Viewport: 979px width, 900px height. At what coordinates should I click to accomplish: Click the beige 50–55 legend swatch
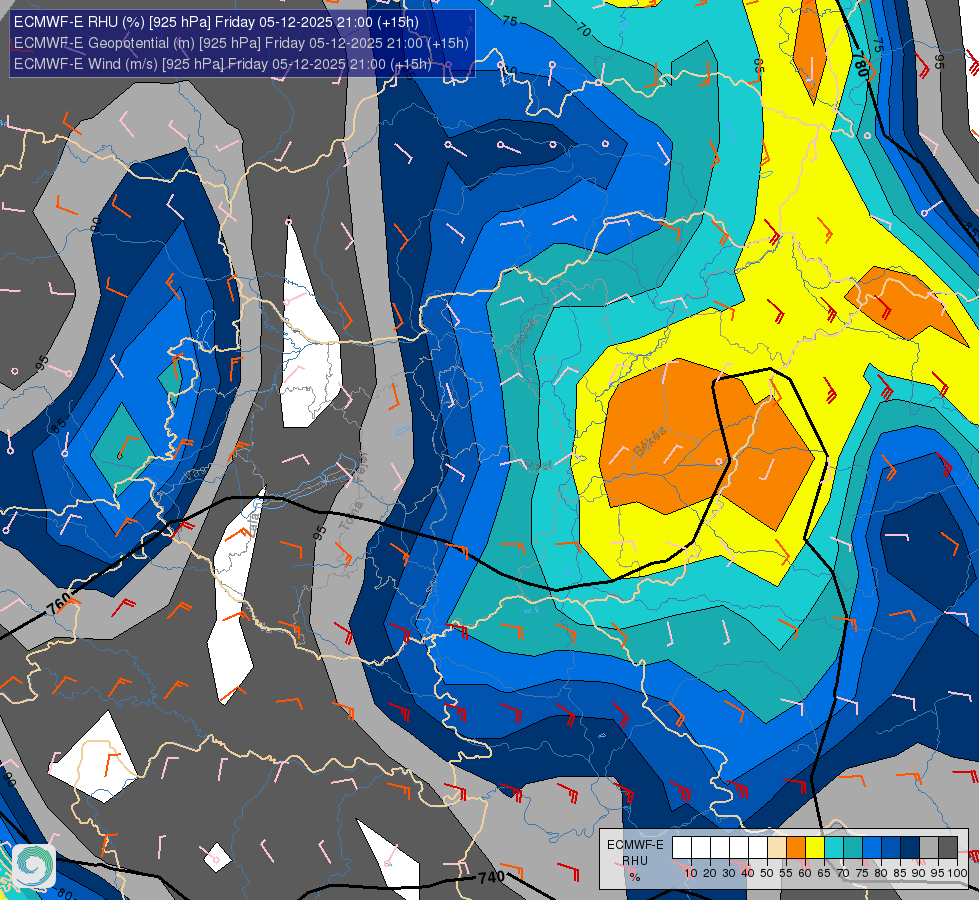pos(777,848)
